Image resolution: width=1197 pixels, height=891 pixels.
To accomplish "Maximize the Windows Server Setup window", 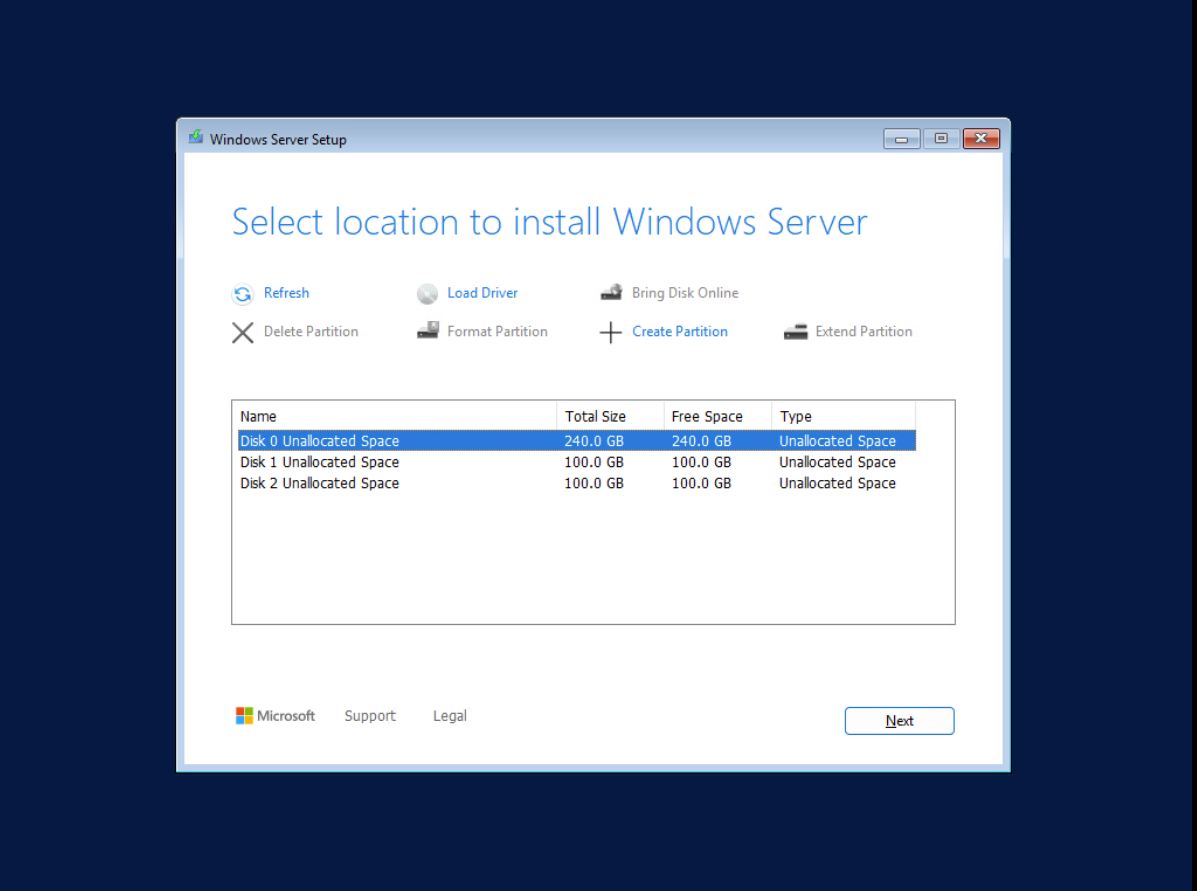I will pos(941,138).
